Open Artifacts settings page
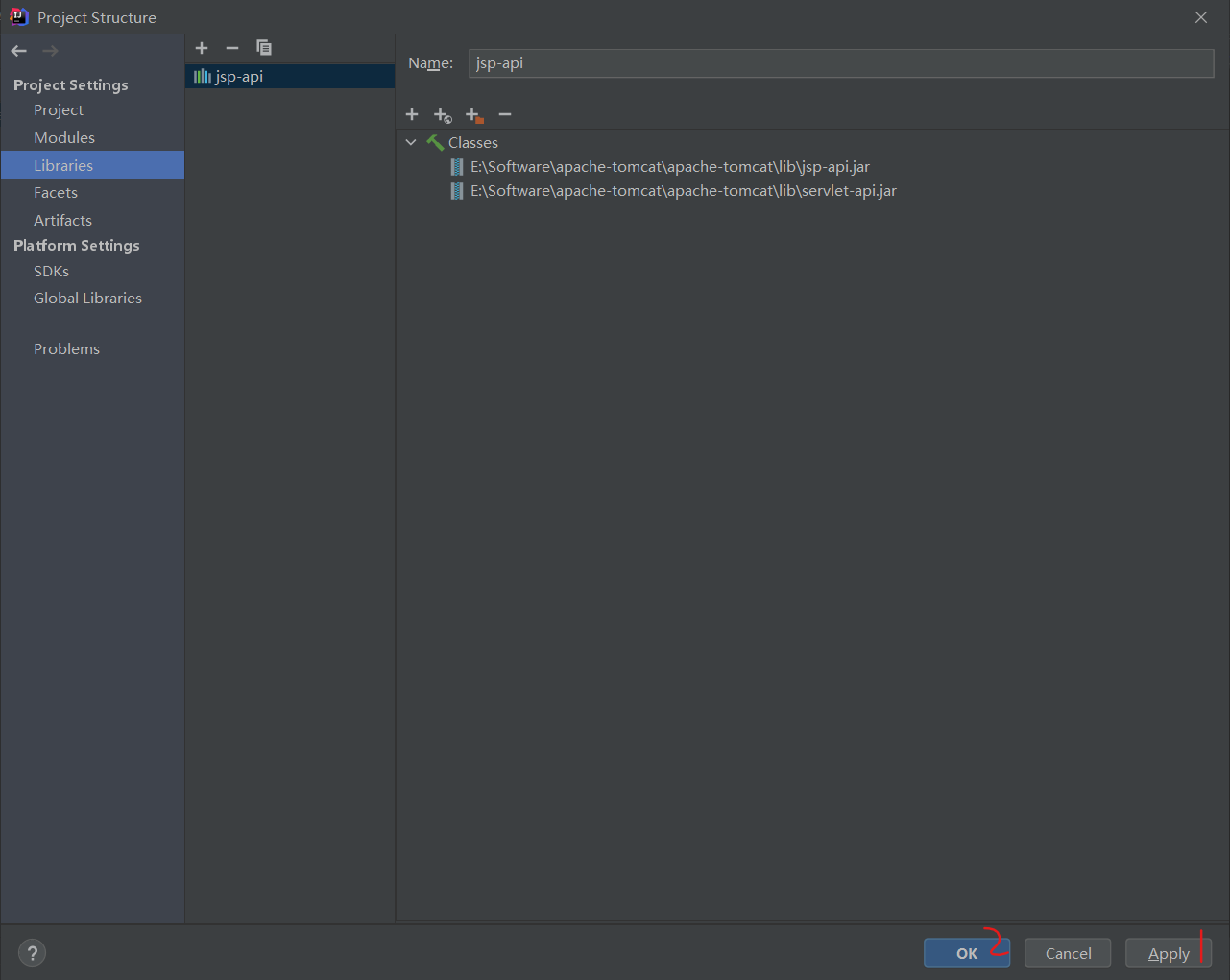Viewport: 1230px width, 980px height. 62,221
